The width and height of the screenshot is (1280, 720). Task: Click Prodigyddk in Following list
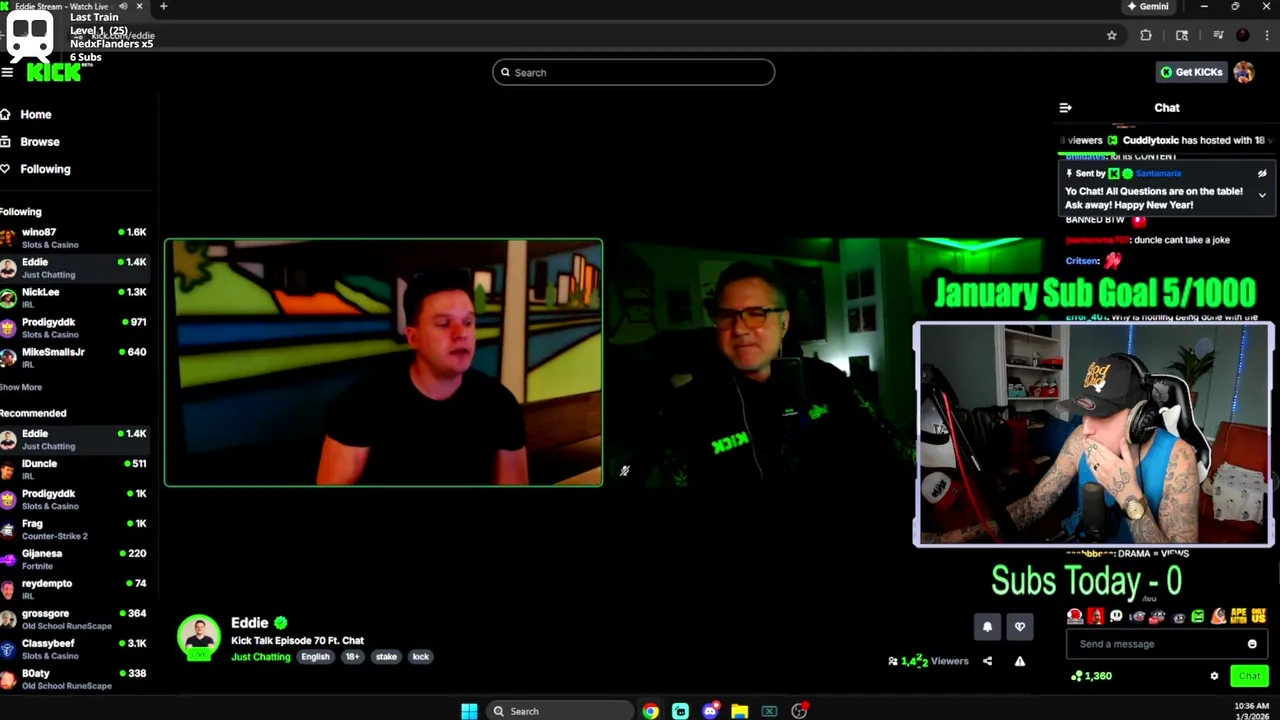(75, 327)
